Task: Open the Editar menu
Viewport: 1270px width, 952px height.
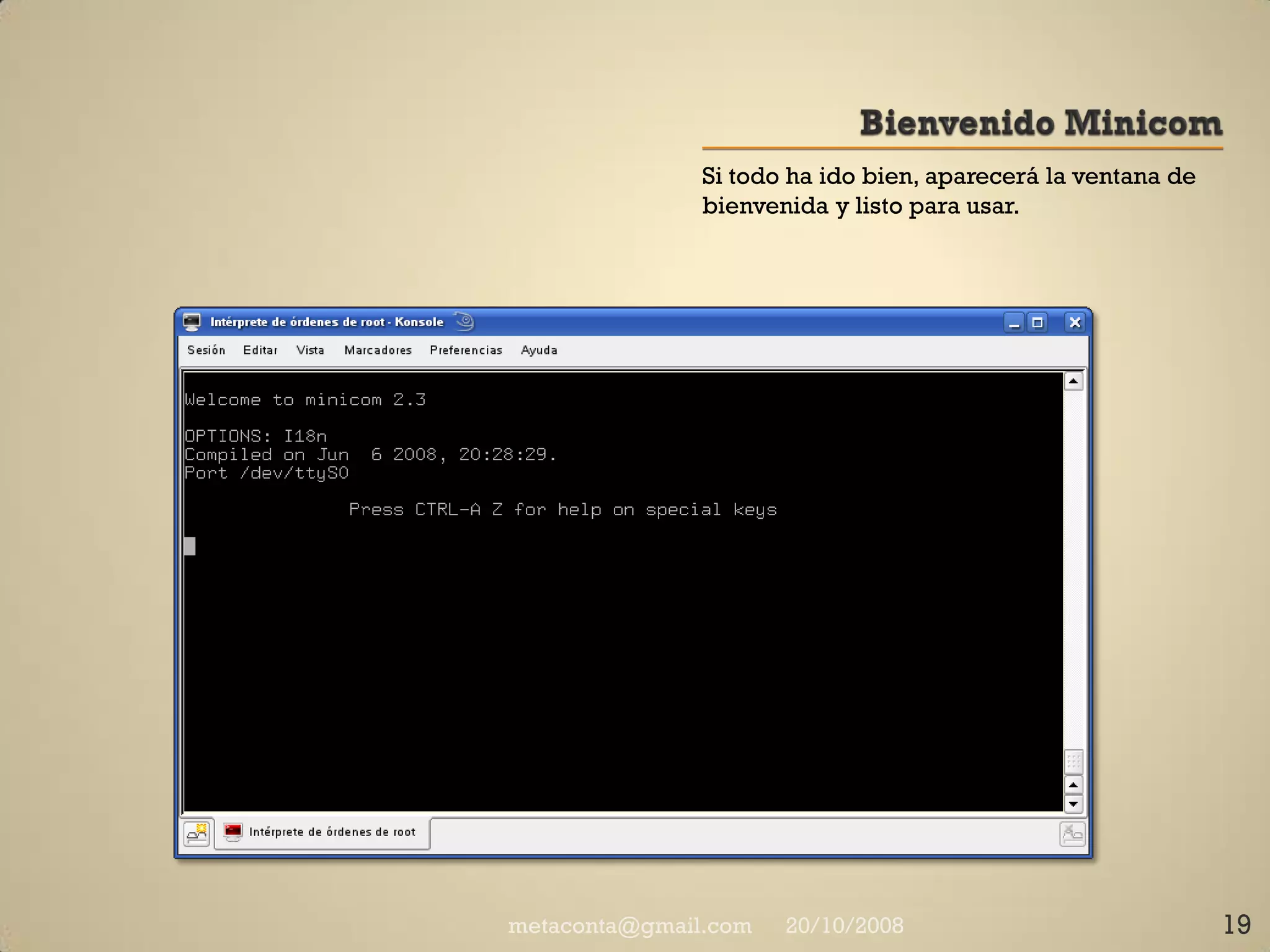Action: click(260, 350)
